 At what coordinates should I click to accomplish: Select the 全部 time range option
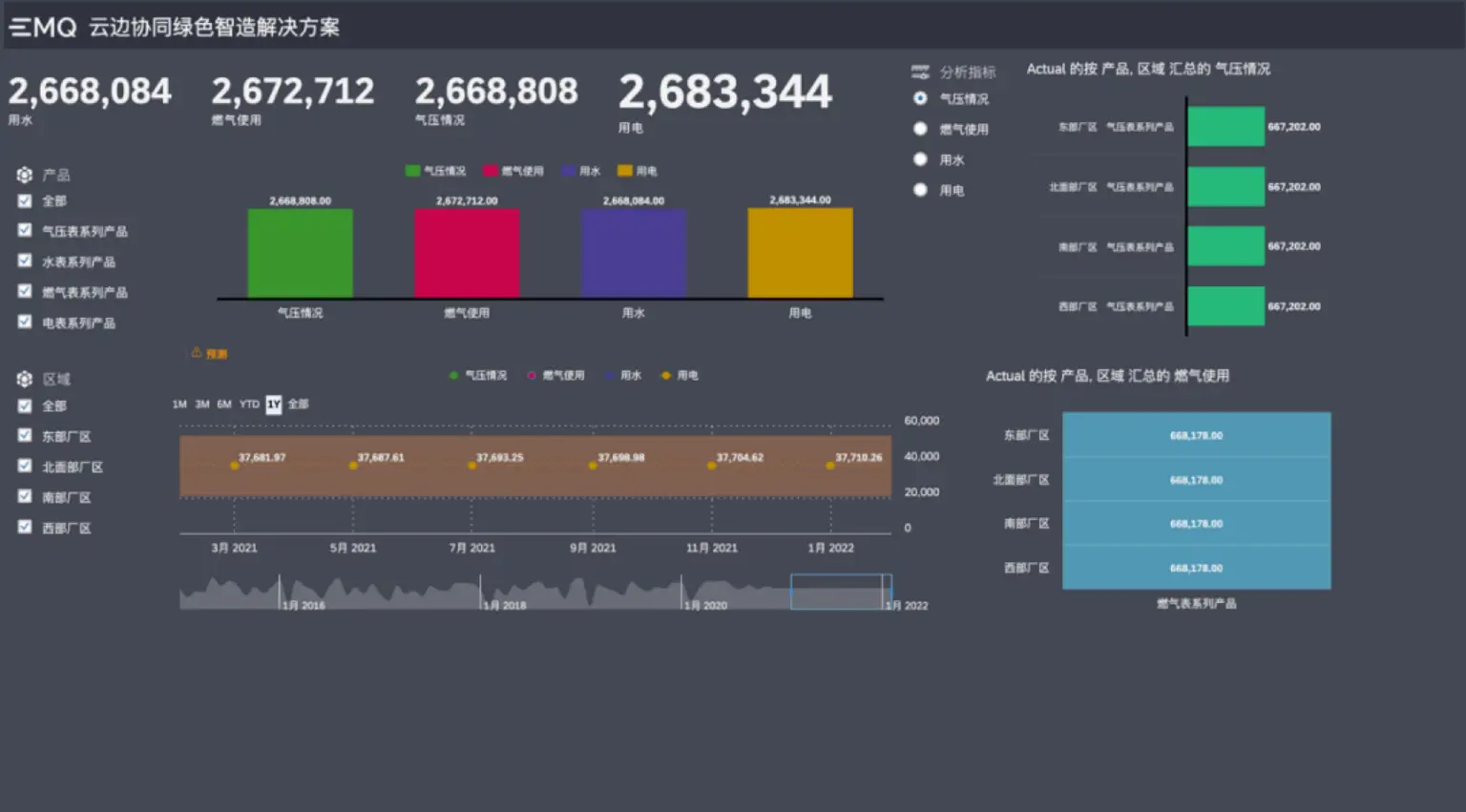299,405
